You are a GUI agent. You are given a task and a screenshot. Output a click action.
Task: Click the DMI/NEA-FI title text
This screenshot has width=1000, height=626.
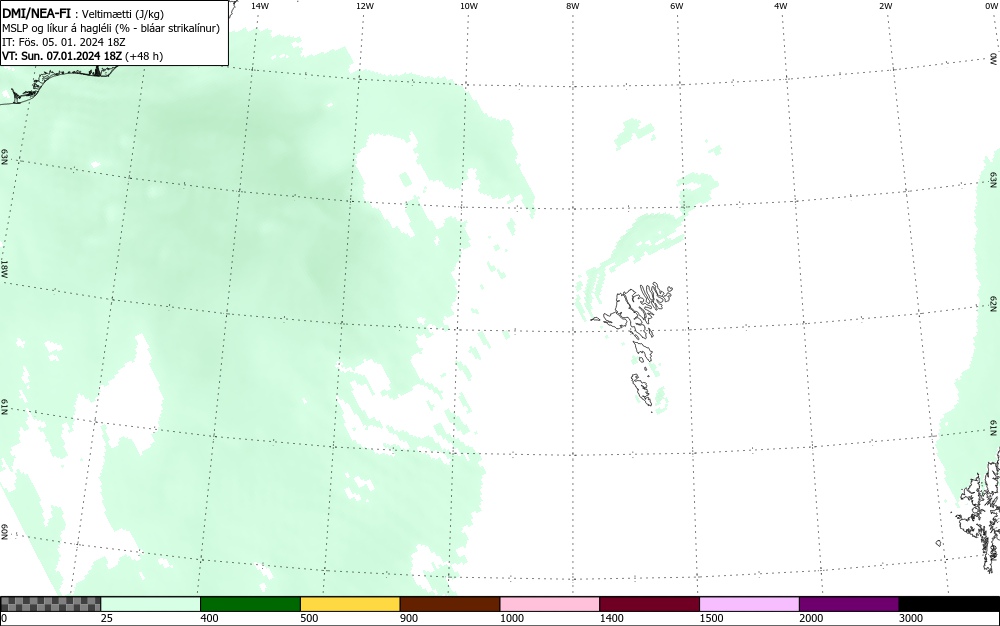click(36, 15)
